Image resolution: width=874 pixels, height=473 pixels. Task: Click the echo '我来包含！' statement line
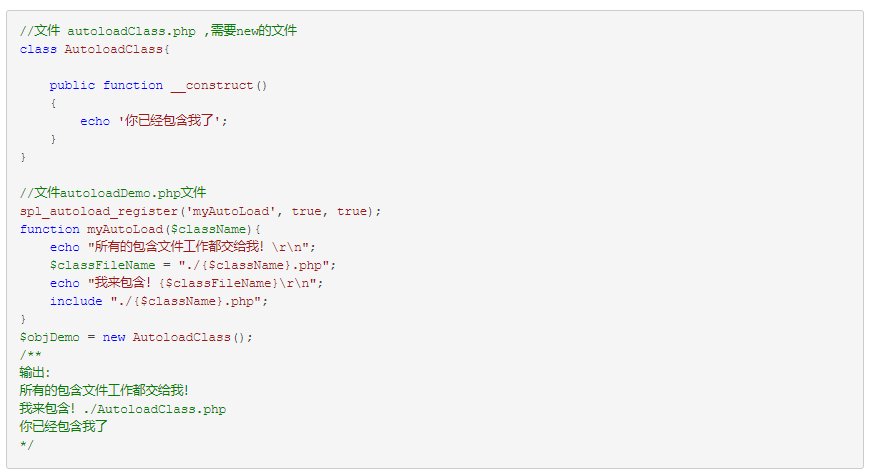186,283
